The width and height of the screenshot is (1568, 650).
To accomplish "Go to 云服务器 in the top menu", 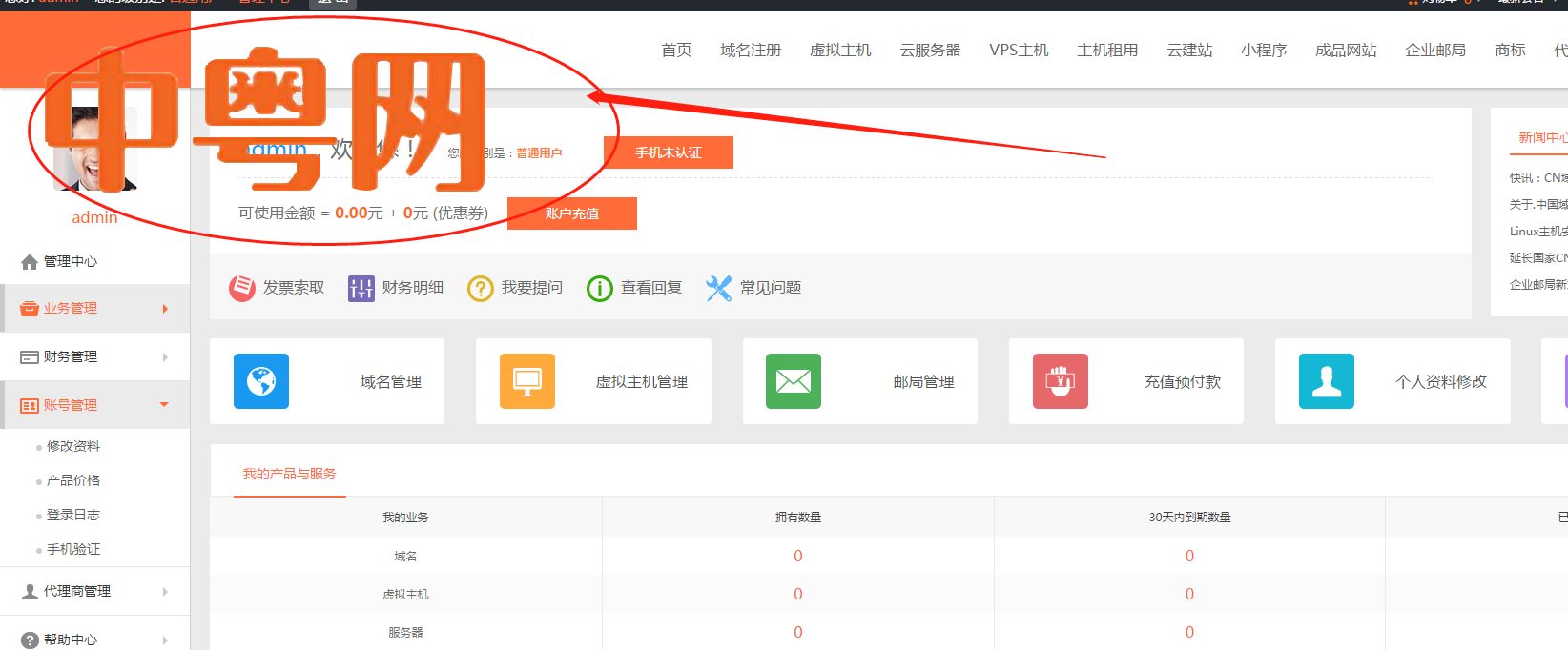I will click(930, 51).
